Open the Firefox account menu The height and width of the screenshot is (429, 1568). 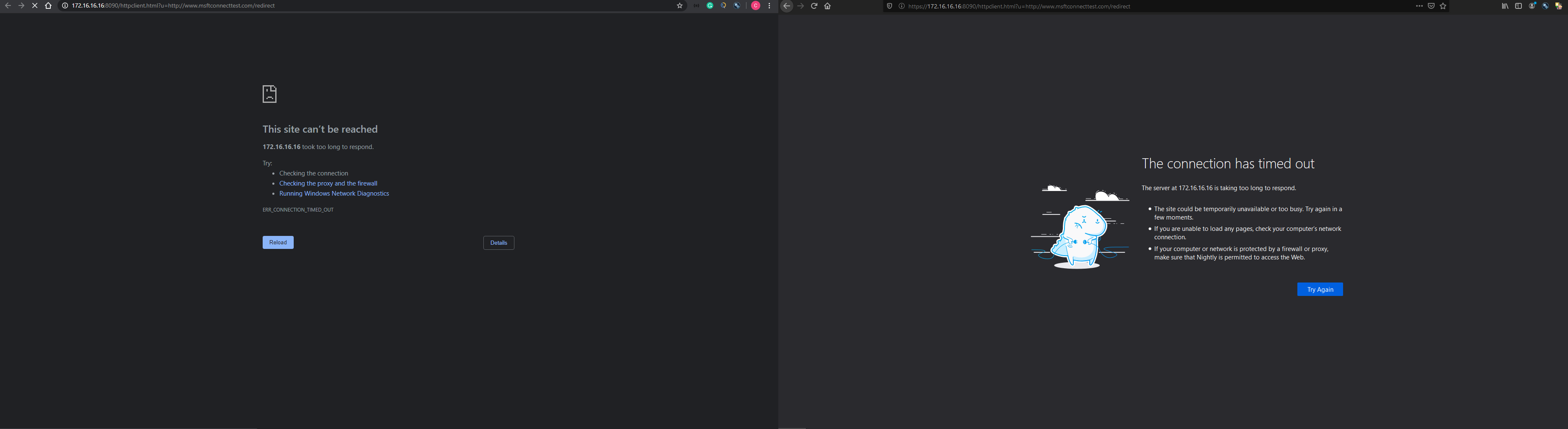[x=1531, y=6]
